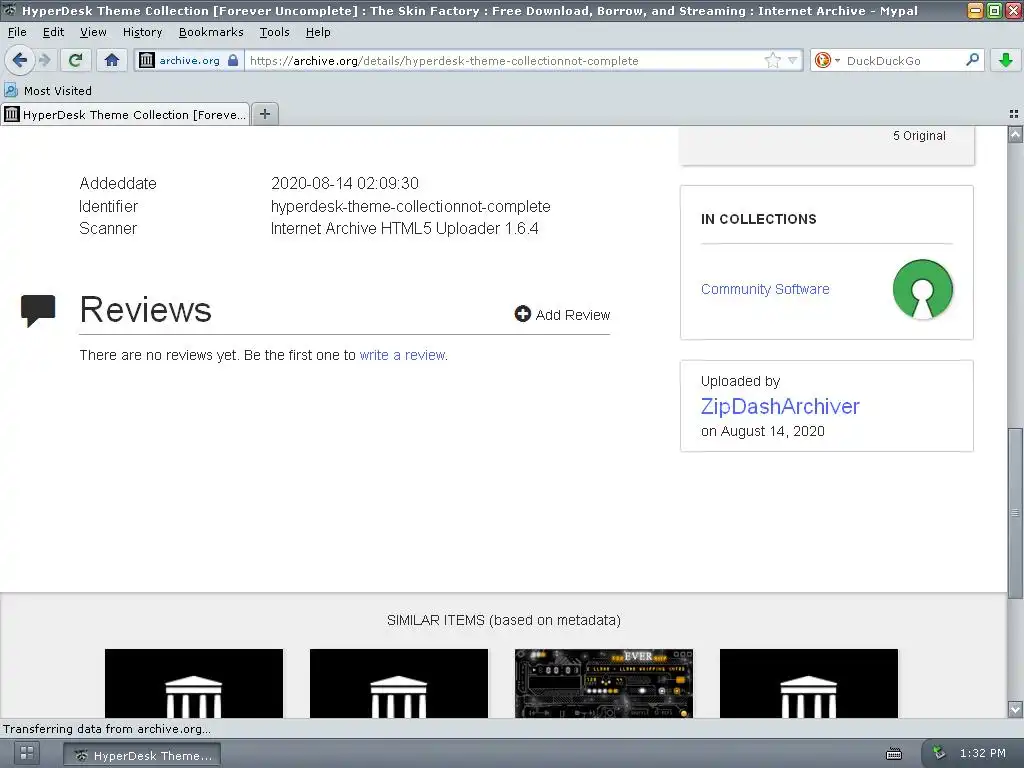This screenshot has width=1024, height=768.
Task: Open ZipDashArchiver uploader profile
Action: [780, 406]
